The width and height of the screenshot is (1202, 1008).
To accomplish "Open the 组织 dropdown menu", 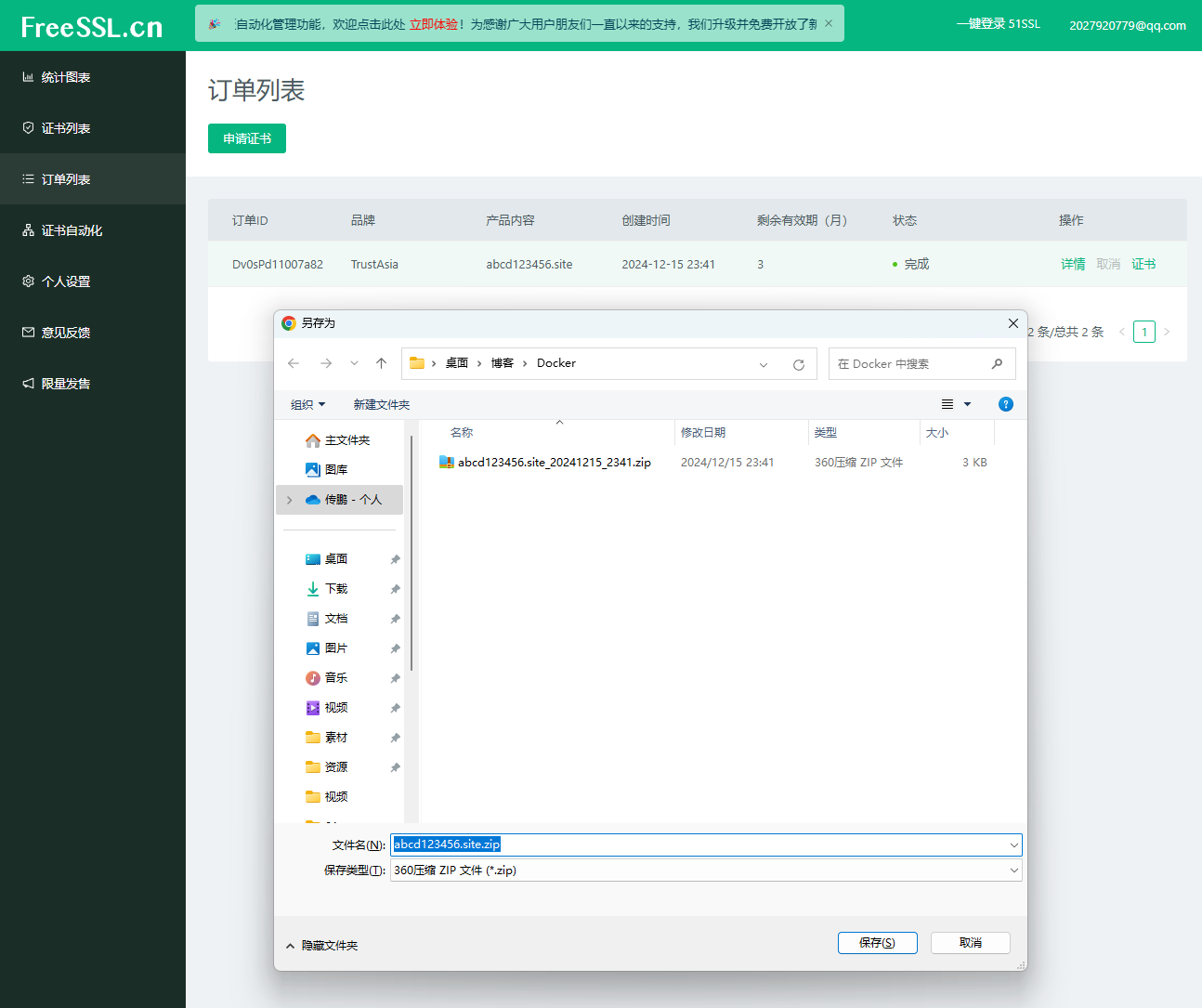I will (308, 404).
